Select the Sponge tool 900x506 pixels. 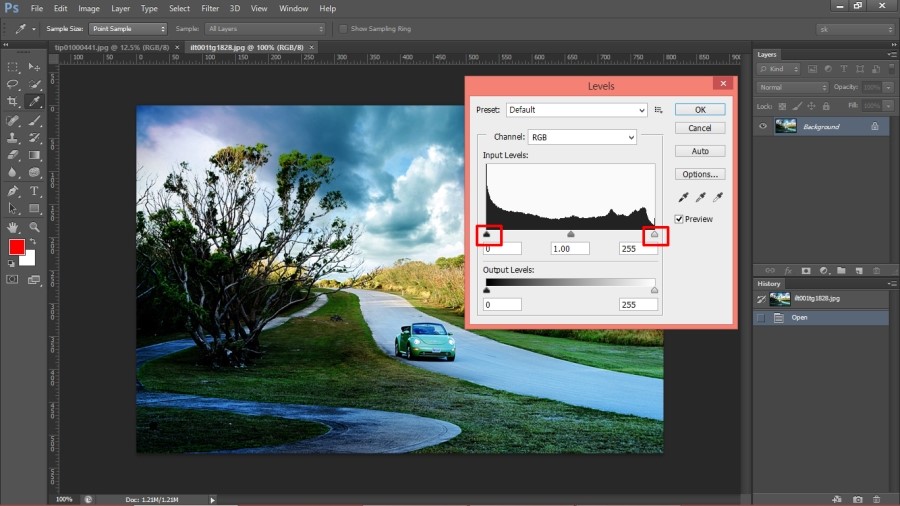coord(34,172)
